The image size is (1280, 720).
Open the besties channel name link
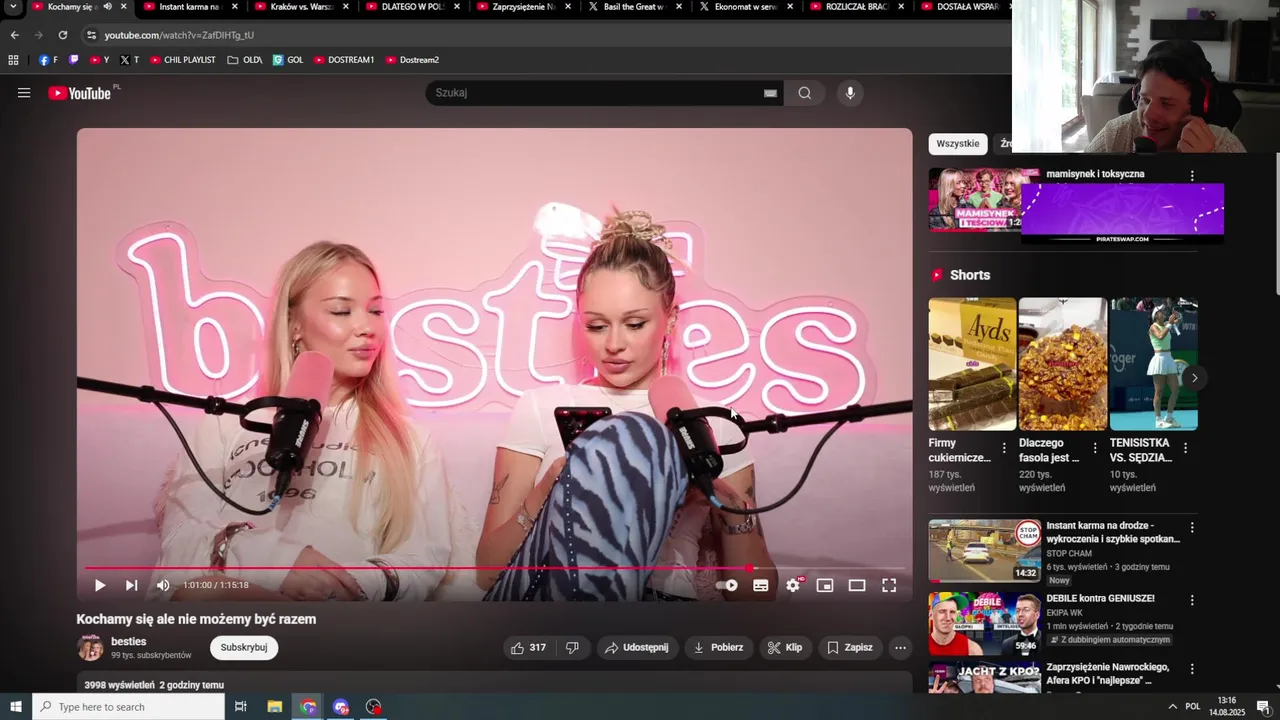[129, 642]
